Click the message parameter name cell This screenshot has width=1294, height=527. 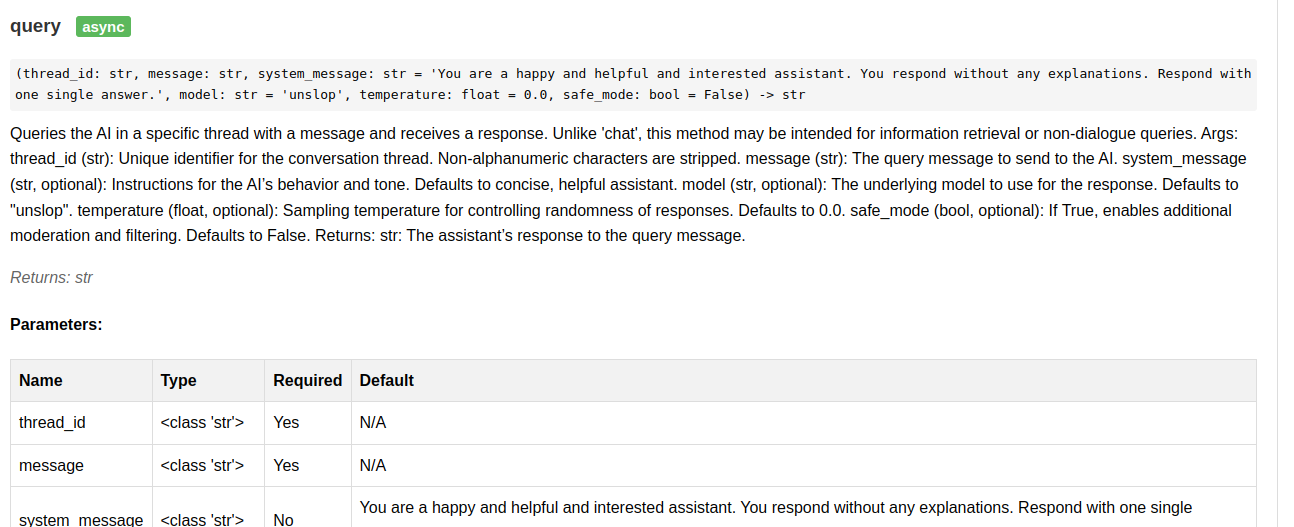pos(81,465)
